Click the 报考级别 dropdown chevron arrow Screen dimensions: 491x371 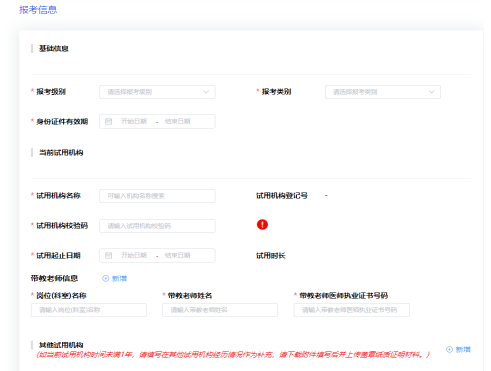coord(206,92)
